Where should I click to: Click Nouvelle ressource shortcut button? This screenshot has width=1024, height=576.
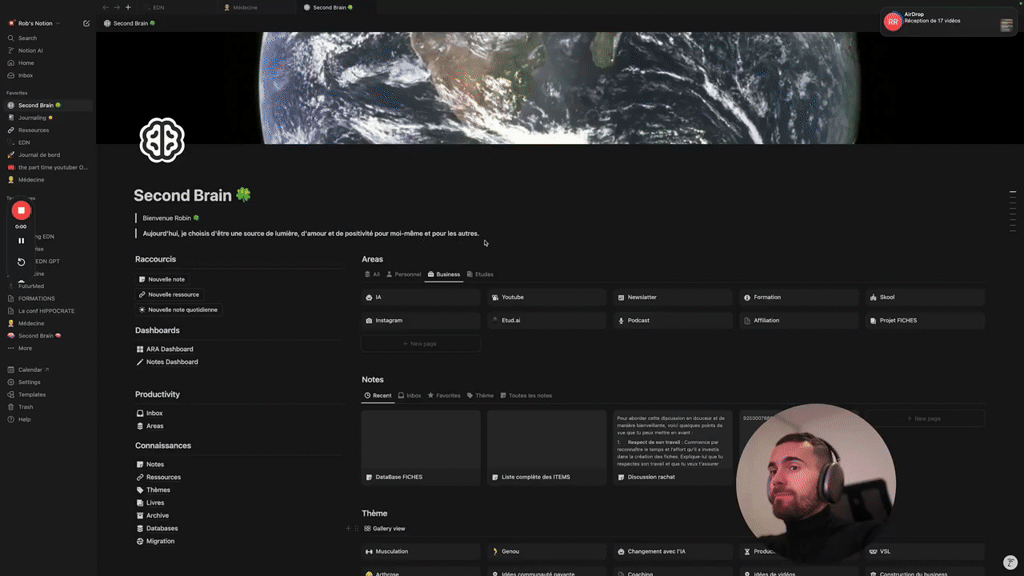tap(169, 295)
